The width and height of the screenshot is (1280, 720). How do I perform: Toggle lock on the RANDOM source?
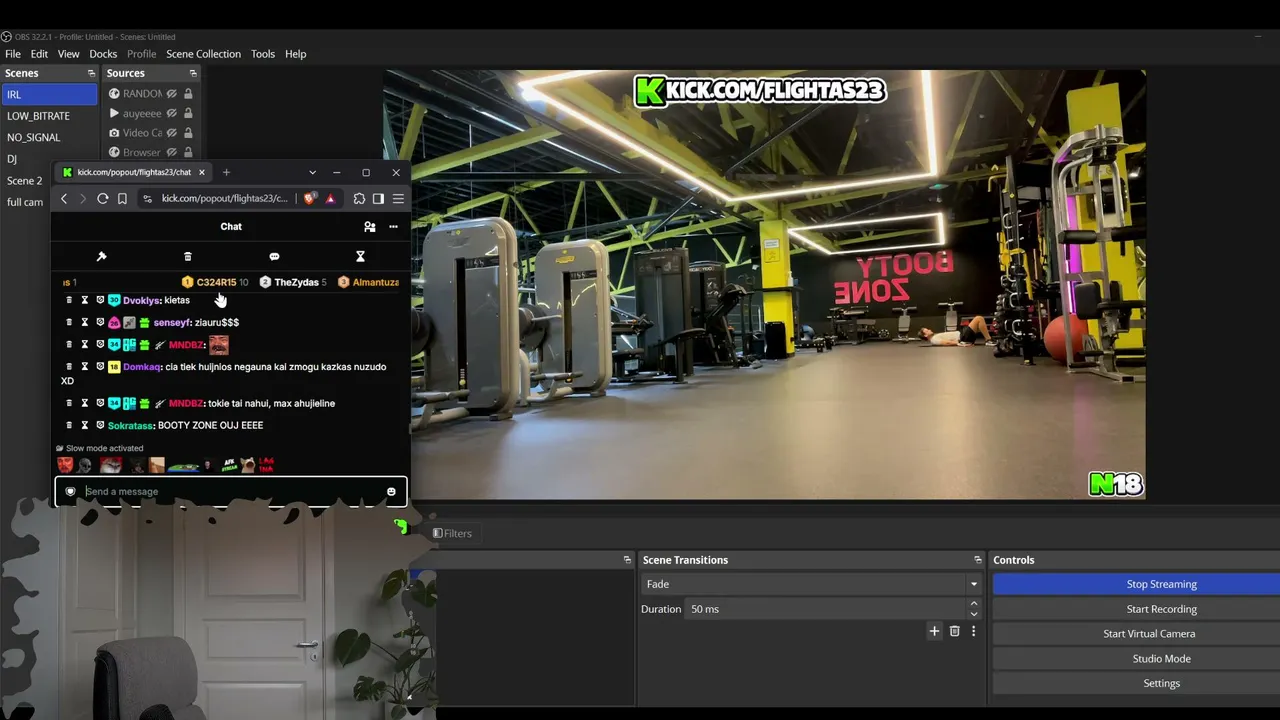tap(188, 94)
